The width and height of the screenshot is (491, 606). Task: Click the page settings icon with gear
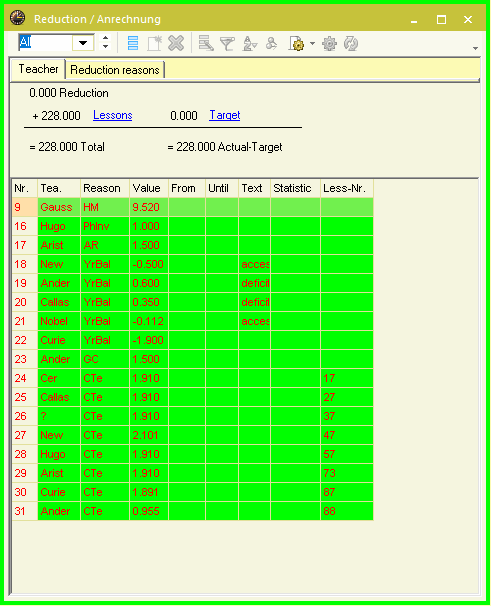pyautogui.click(x=297, y=43)
